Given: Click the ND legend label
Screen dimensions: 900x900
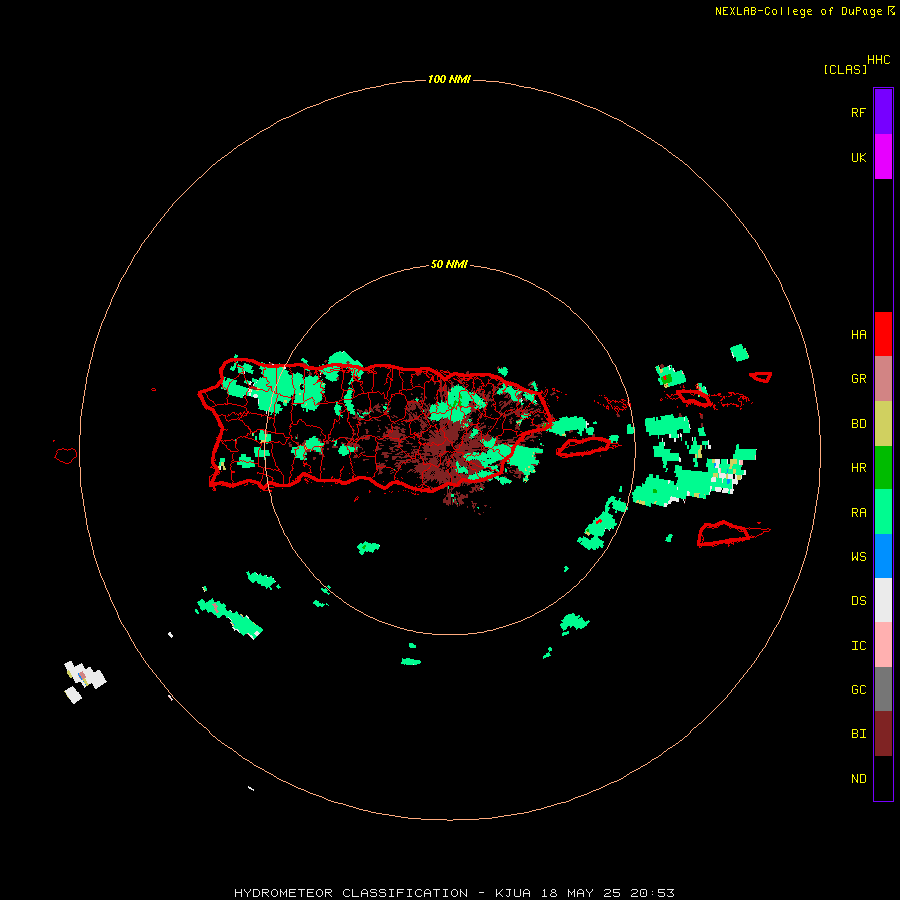Looking at the screenshot, I should point(858,779).
